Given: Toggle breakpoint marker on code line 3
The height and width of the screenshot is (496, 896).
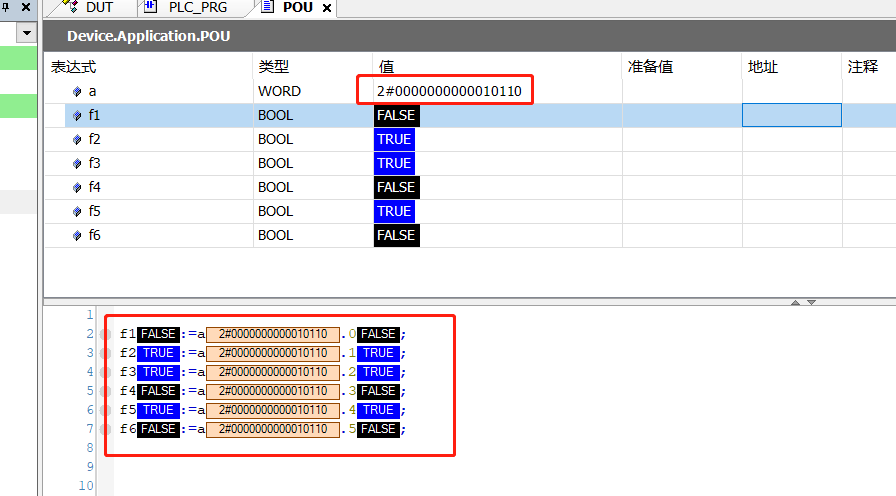Looking at the screenshot, I should pos(105,353).
